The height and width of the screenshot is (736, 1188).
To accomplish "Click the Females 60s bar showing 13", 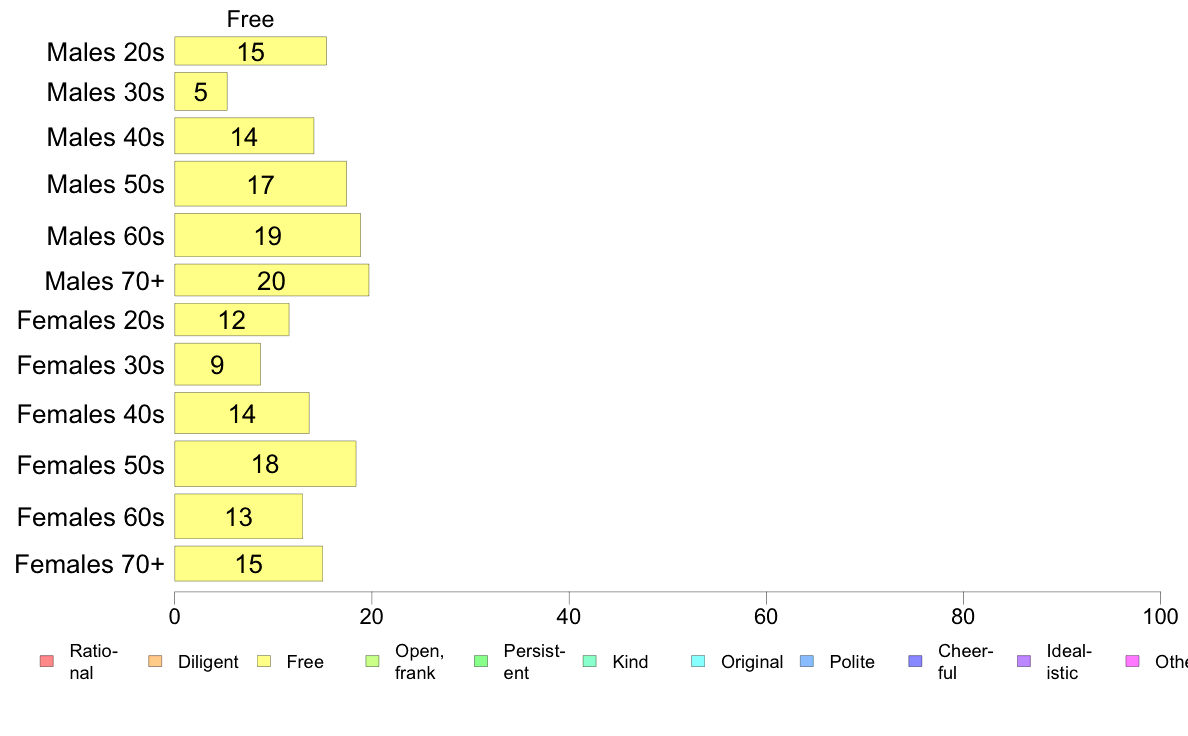I will coord(239,516).
